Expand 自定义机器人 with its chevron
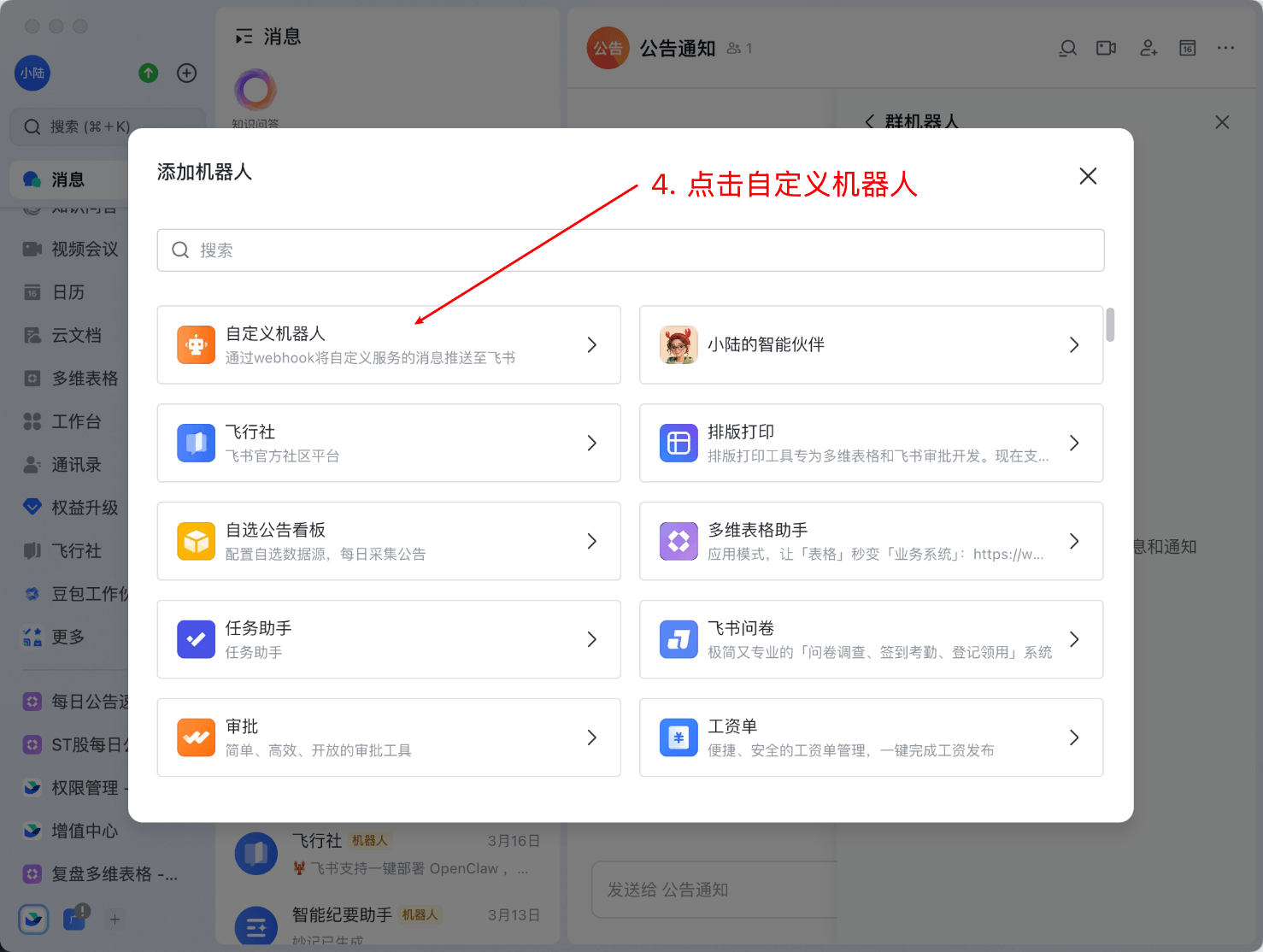The width and height of the screenshot is (1263, 952). point(591,345)
